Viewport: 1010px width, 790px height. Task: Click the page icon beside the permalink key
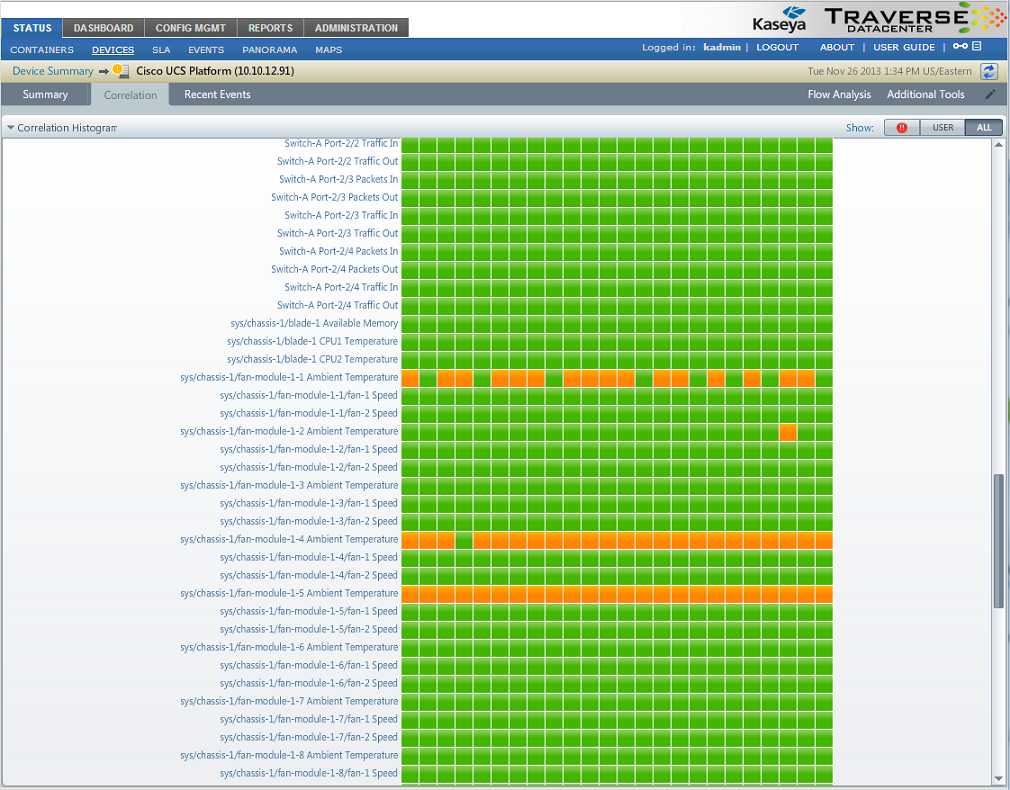point(974,46)
